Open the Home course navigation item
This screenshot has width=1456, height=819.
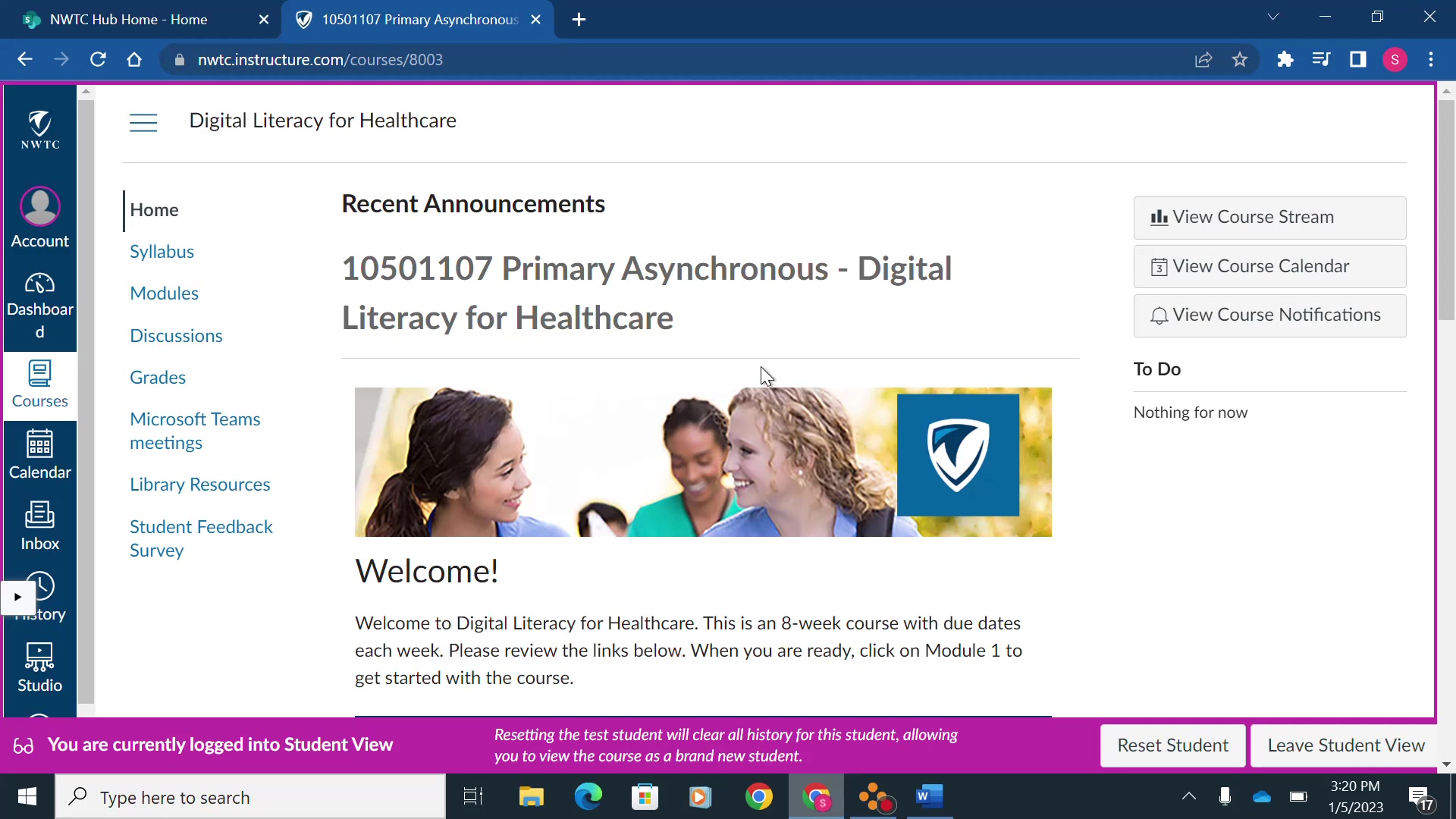click(154, 210)
